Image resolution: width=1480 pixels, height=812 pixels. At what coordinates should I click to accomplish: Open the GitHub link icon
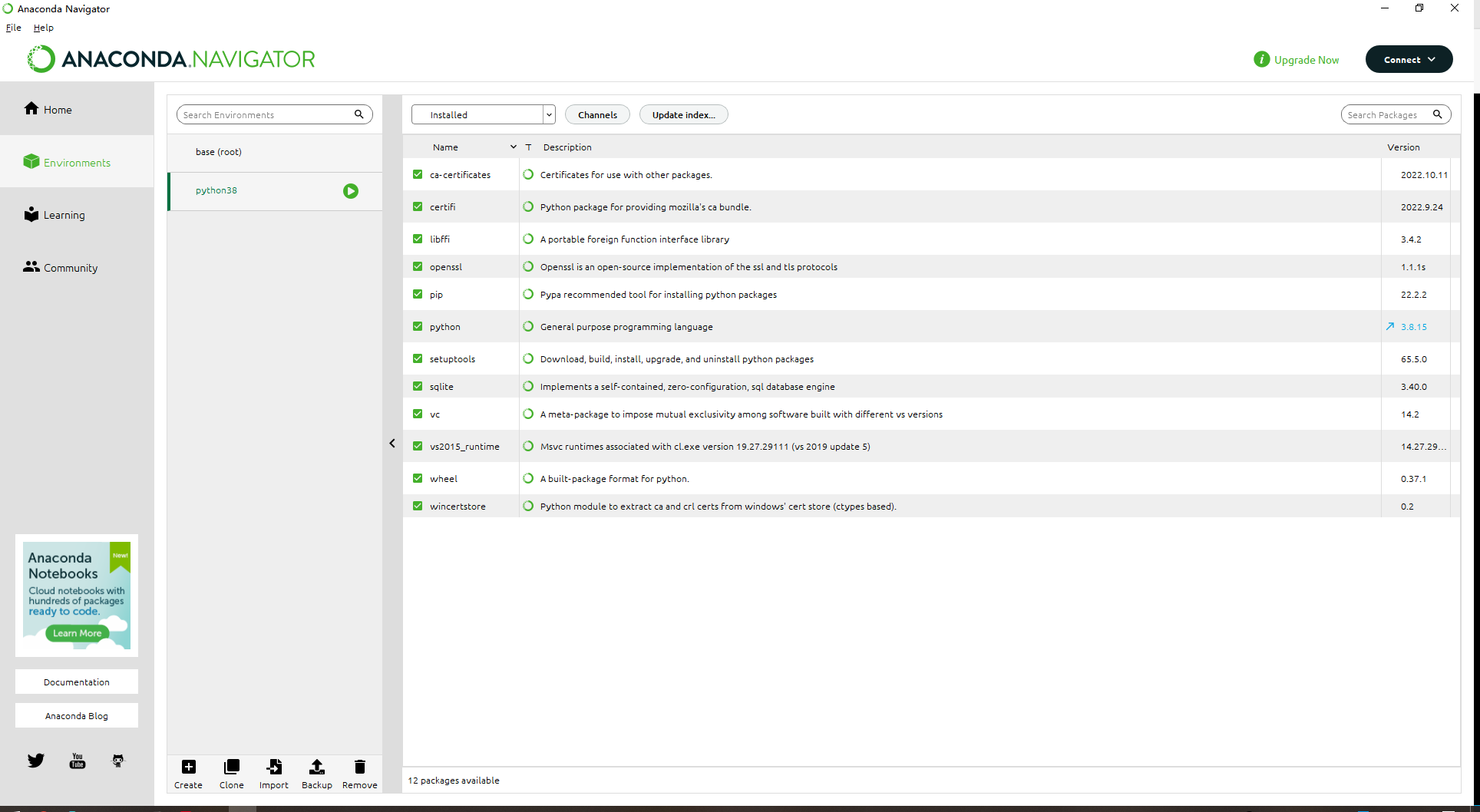click(x=118, y=761)
